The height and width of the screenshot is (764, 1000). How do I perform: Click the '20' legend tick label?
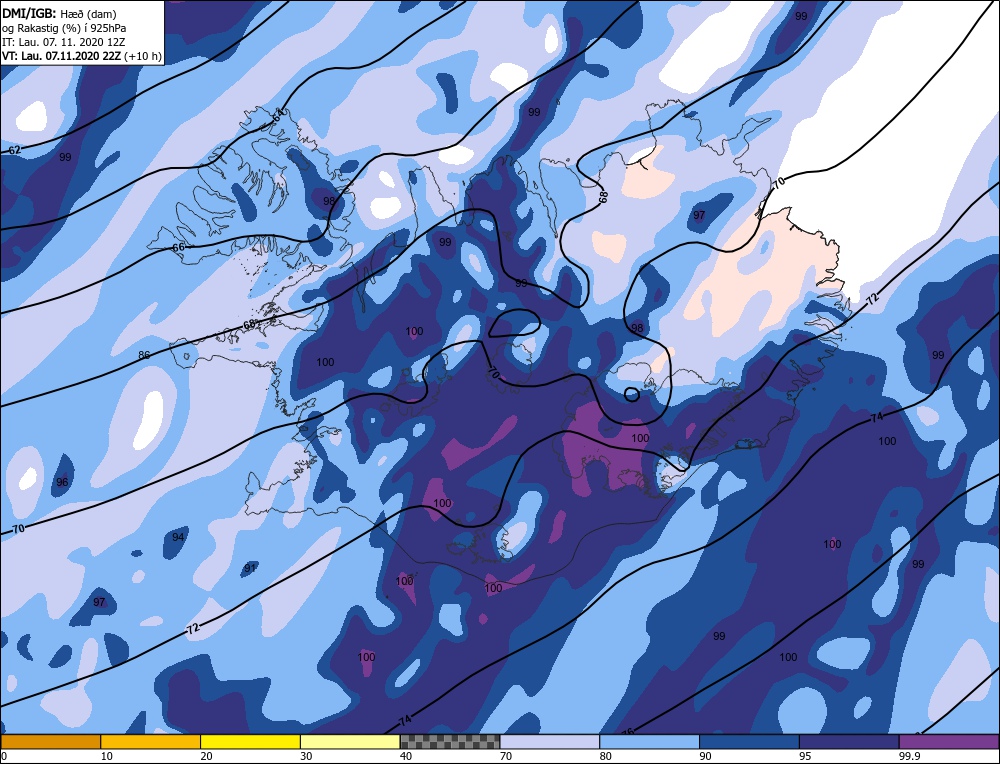pyautogui.click(x=207, y=756)
